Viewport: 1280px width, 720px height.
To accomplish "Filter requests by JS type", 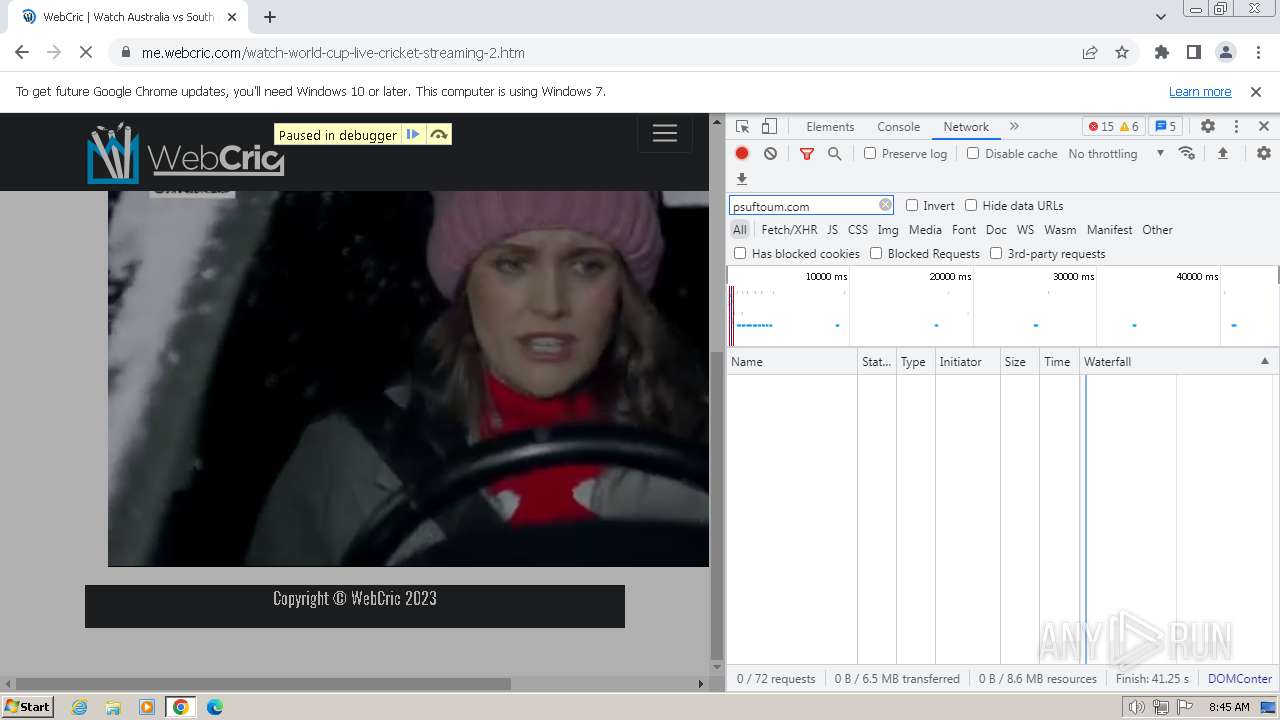I will pos(832,229).
